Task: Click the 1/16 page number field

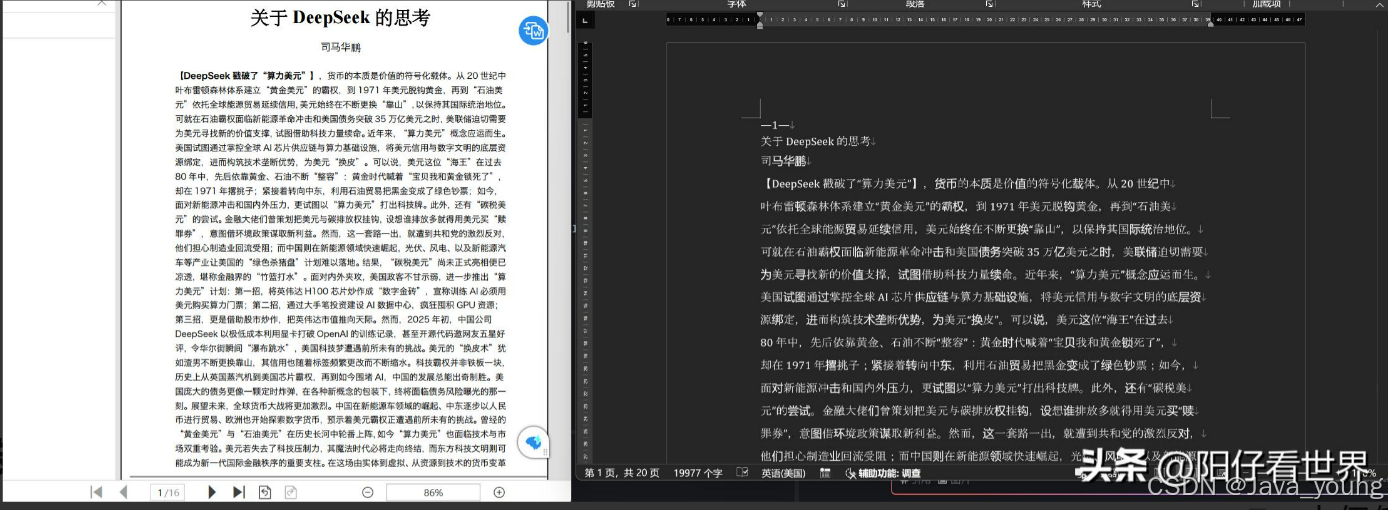Action: click(x=169, y=492)
